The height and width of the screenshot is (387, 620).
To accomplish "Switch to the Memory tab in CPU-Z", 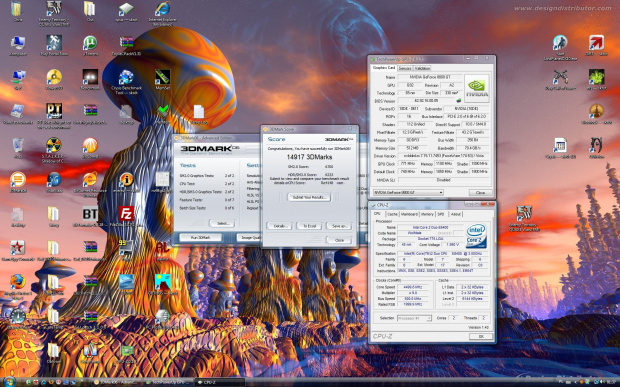I will pos(427,214).
